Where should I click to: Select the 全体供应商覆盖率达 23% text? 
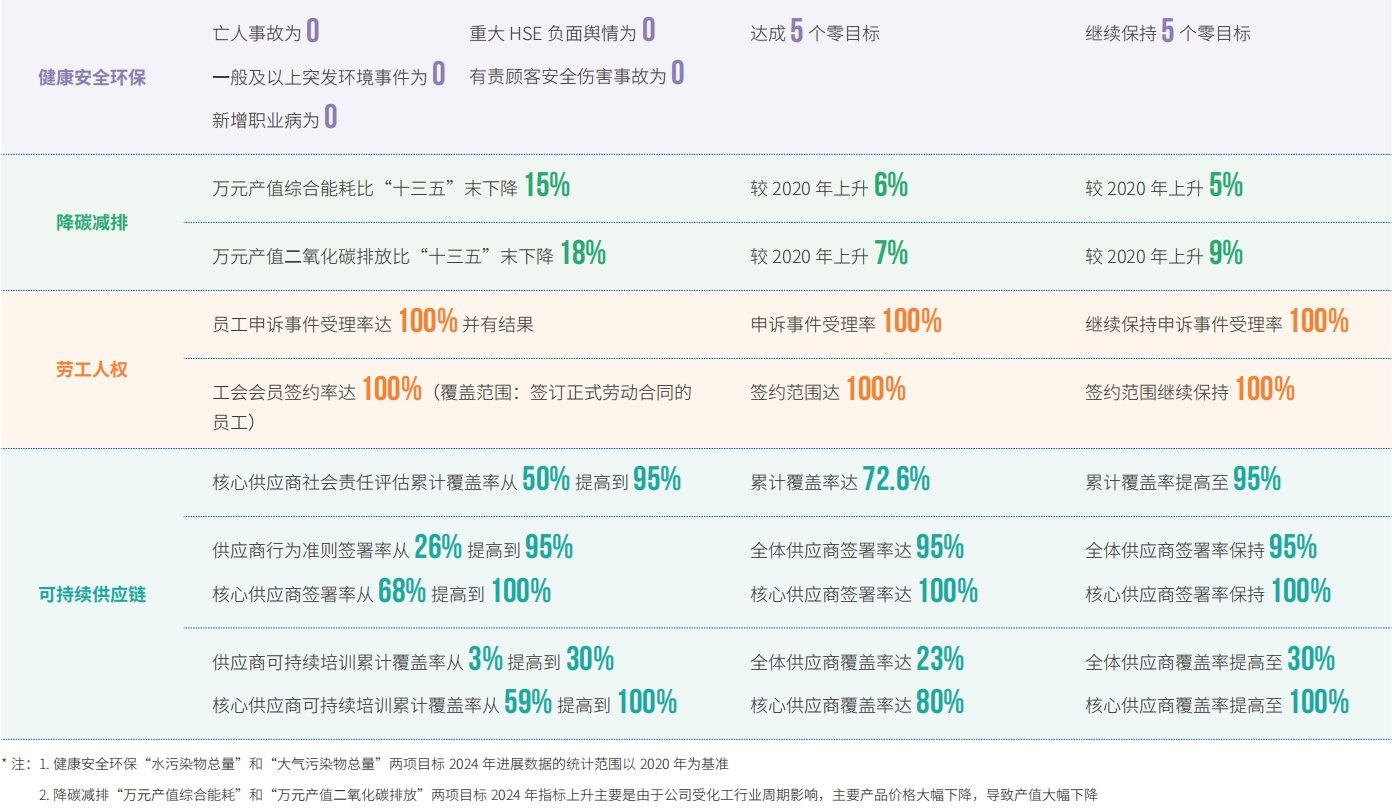tap(857, 661)
